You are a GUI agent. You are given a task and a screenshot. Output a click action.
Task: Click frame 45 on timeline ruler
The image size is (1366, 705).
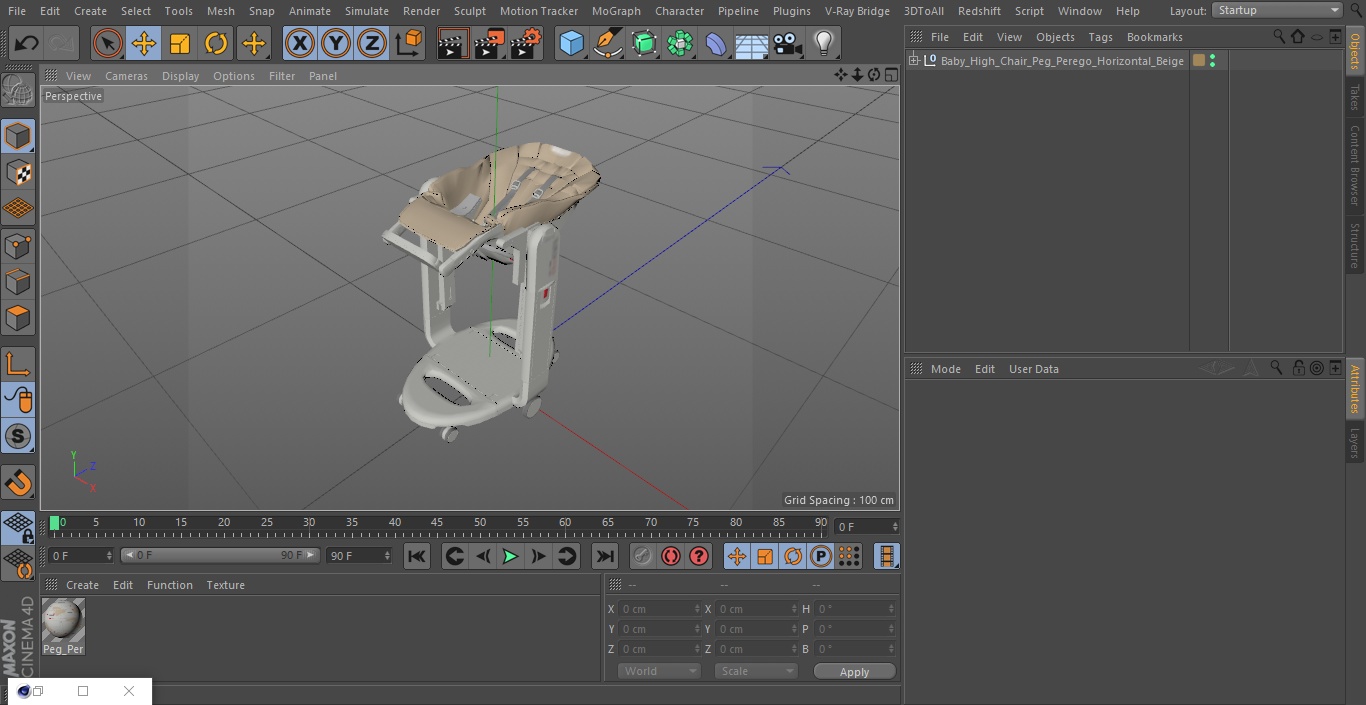click(437, 522)
